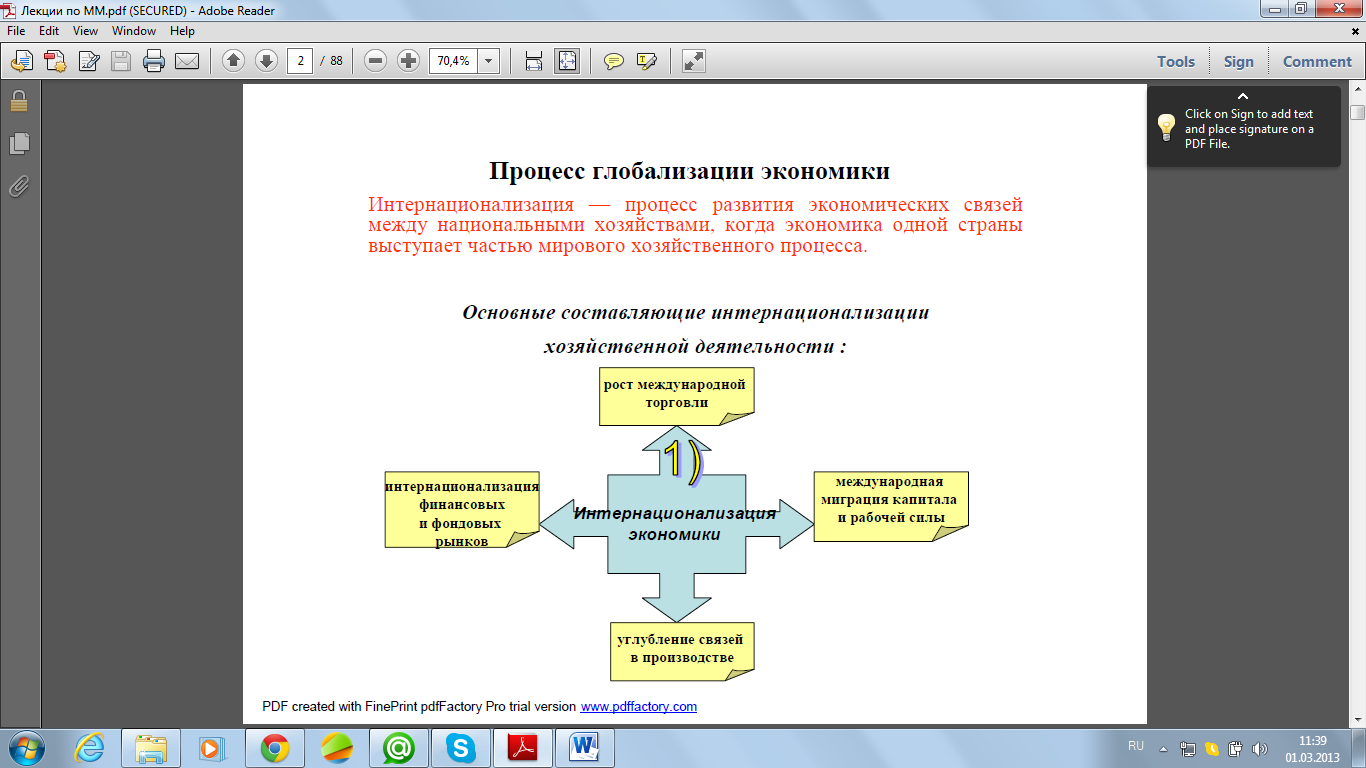Open page thumbnails panel in sidebar
The width and height of the screenshot is (1366, 768).
click(19, 143)
